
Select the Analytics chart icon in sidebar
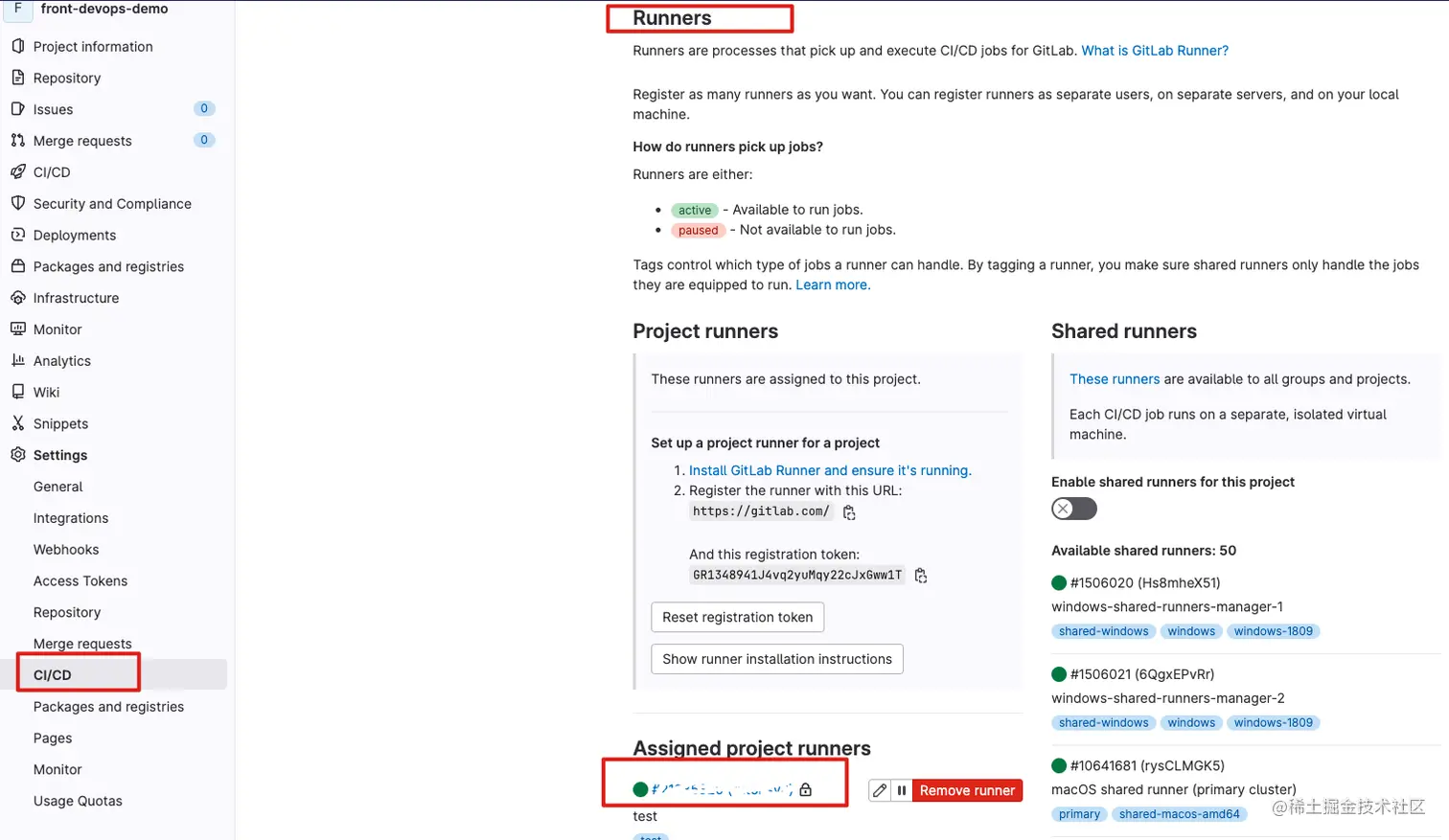(x=20, y=360)
